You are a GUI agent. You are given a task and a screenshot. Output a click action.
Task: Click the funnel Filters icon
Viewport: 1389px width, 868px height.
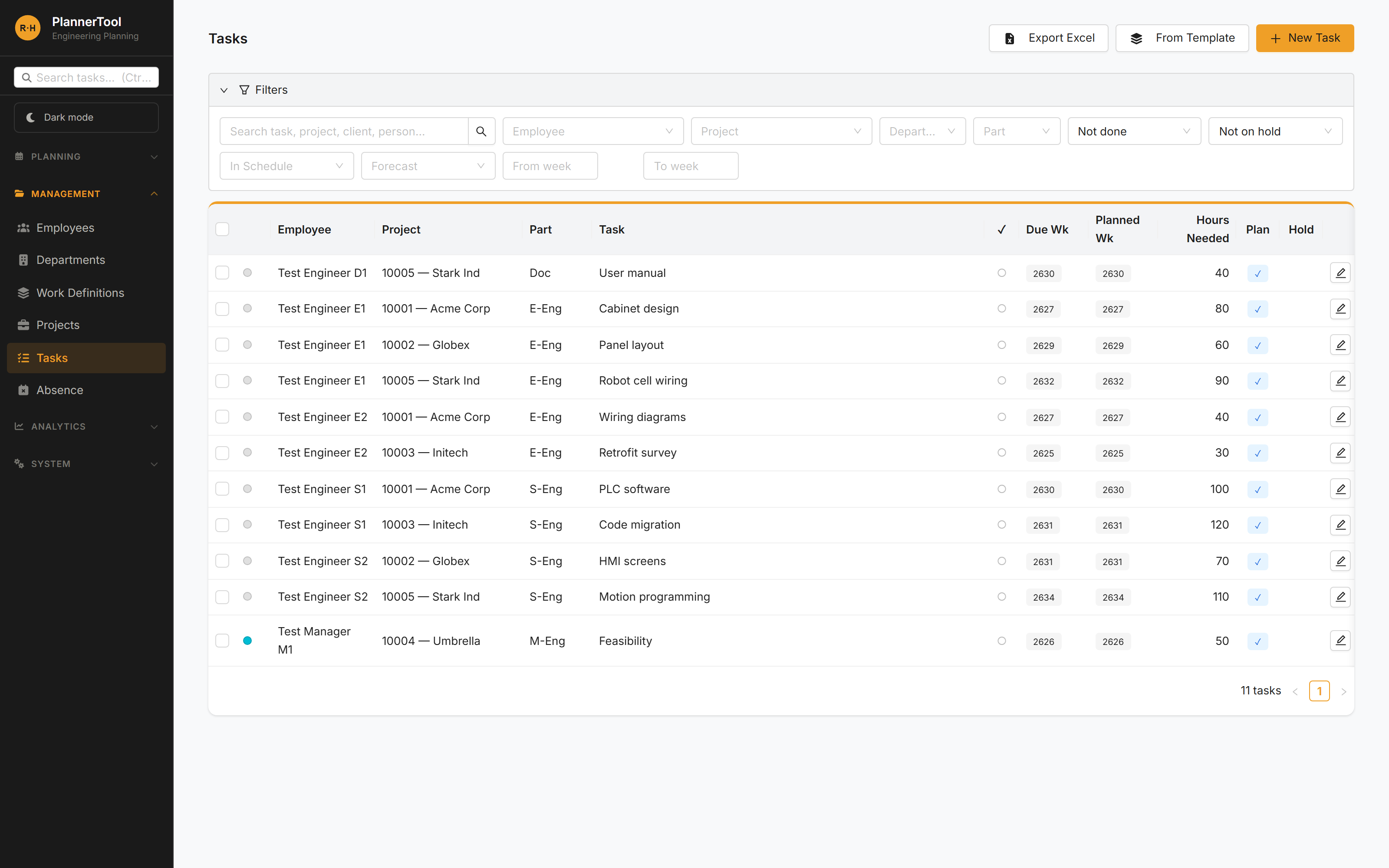tap(244, 90)
